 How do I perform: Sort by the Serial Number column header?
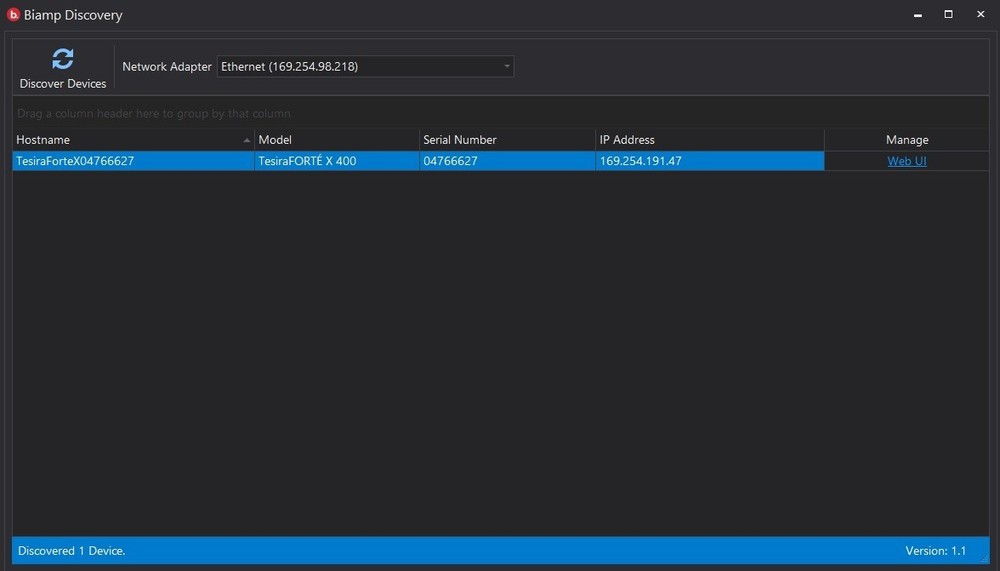pos(505,140)
